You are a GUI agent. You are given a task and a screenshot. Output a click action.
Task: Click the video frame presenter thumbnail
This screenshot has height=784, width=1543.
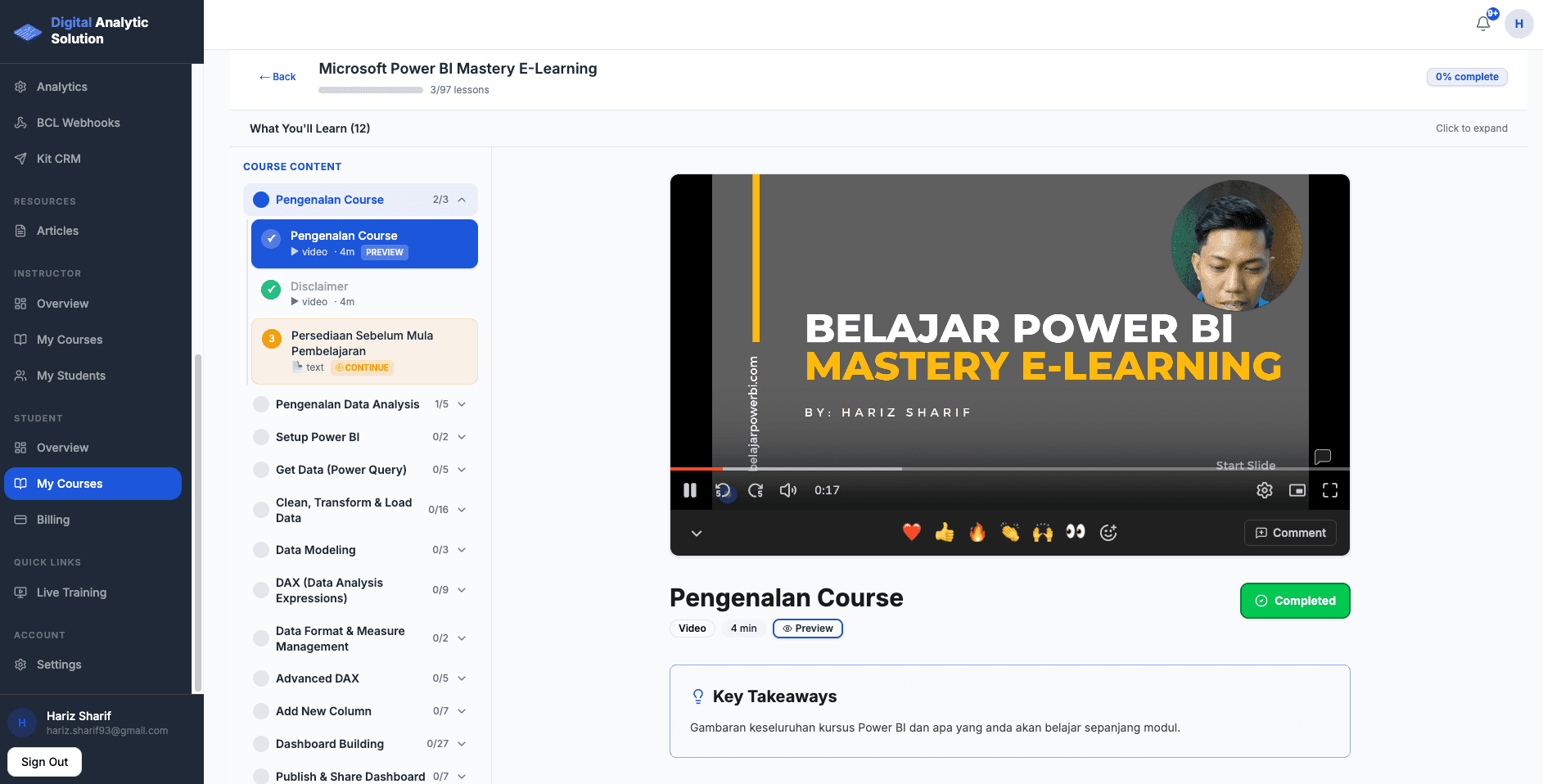1237,246
